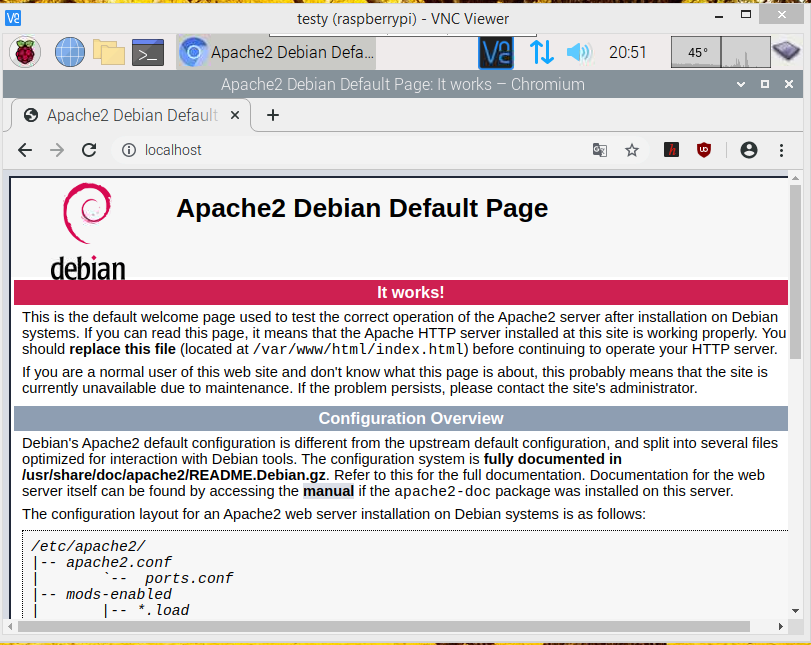The width and height of the screenshot is (811, 645).
Task: Launch the Terminal from the taskbar
Action: (148, 52)
